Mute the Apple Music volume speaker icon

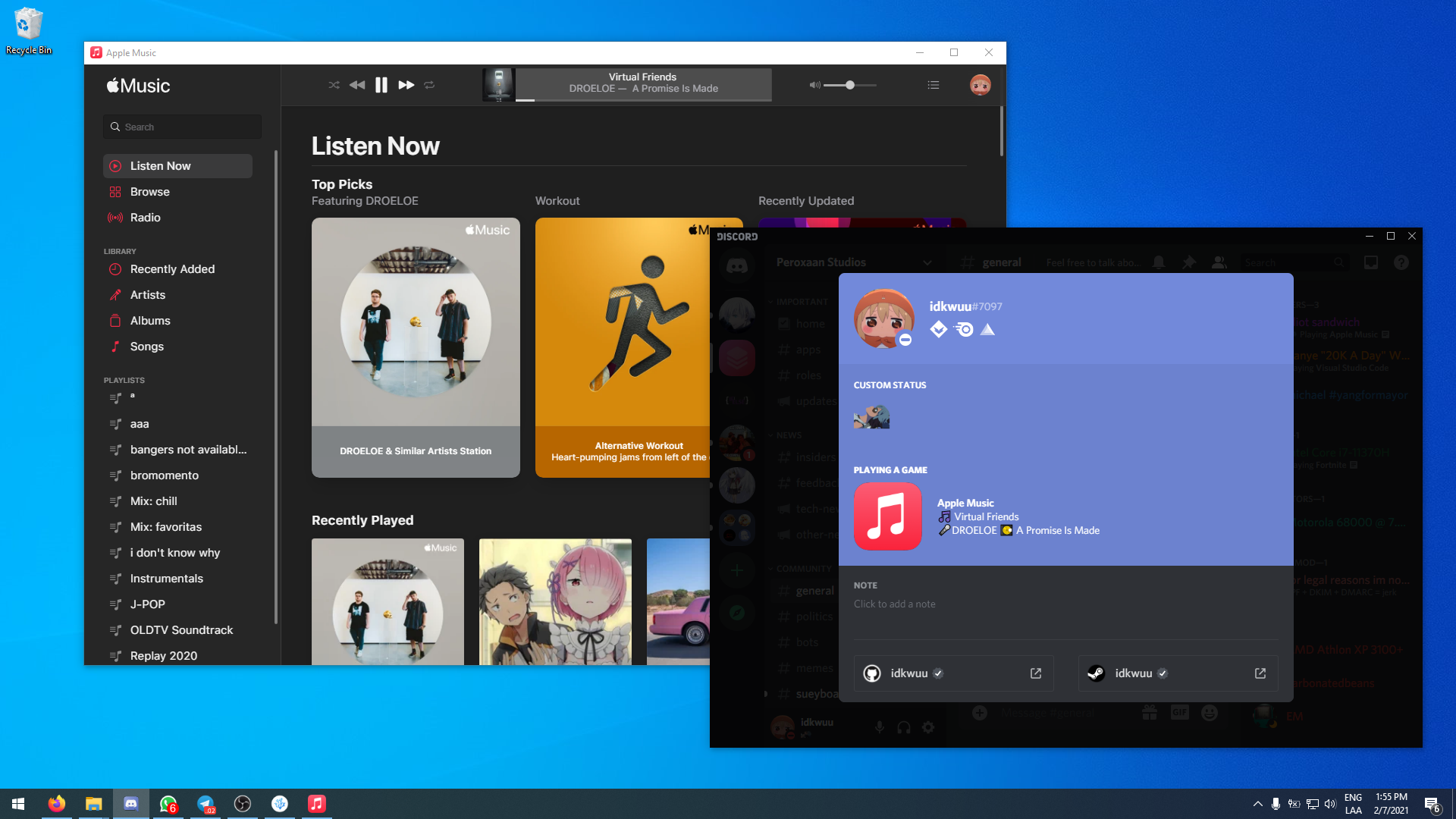pos(814,85)
